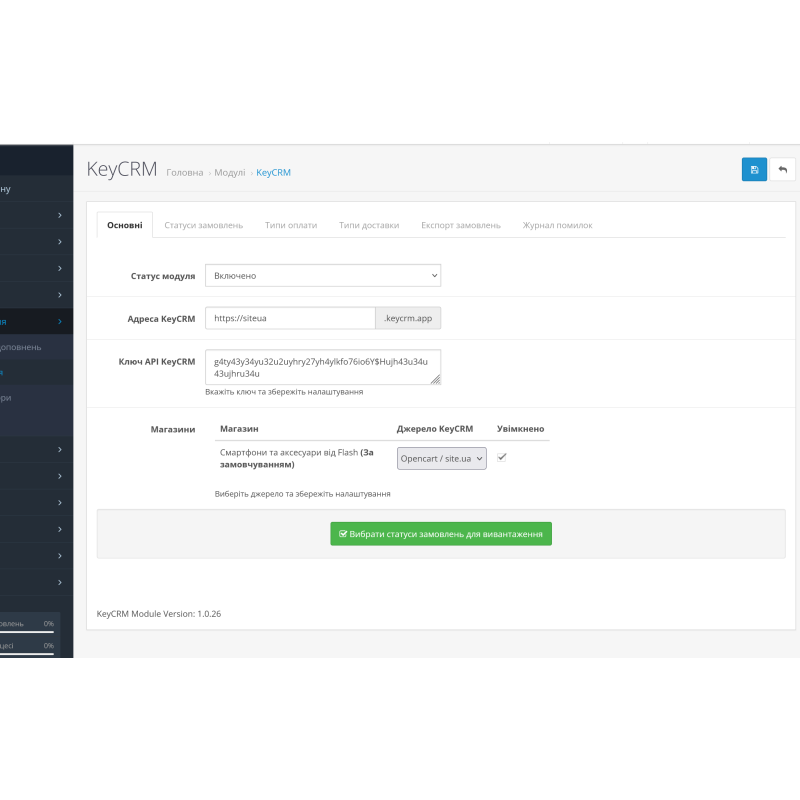Screen dimensions: 800x800
Task: Click inside the Ключ API KeyCRM textarea
Action: coord(320,366)
